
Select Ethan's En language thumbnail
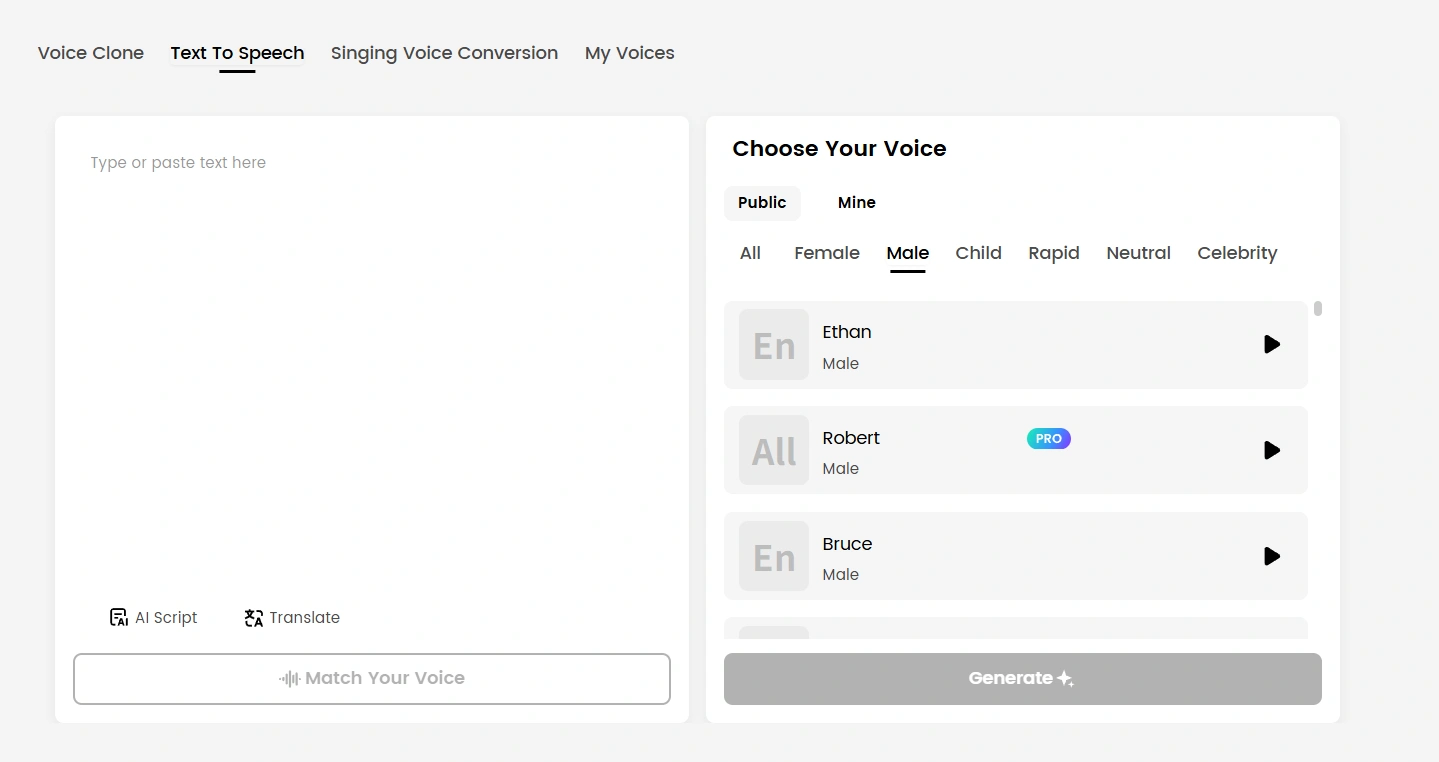774,345
